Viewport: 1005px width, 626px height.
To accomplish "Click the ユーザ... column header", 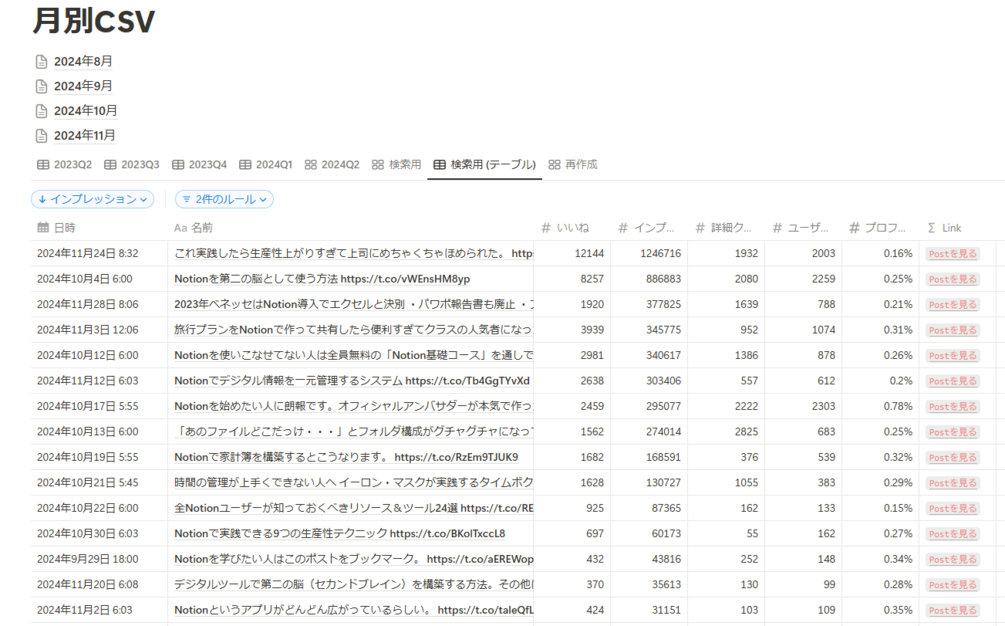I will 801,227.
